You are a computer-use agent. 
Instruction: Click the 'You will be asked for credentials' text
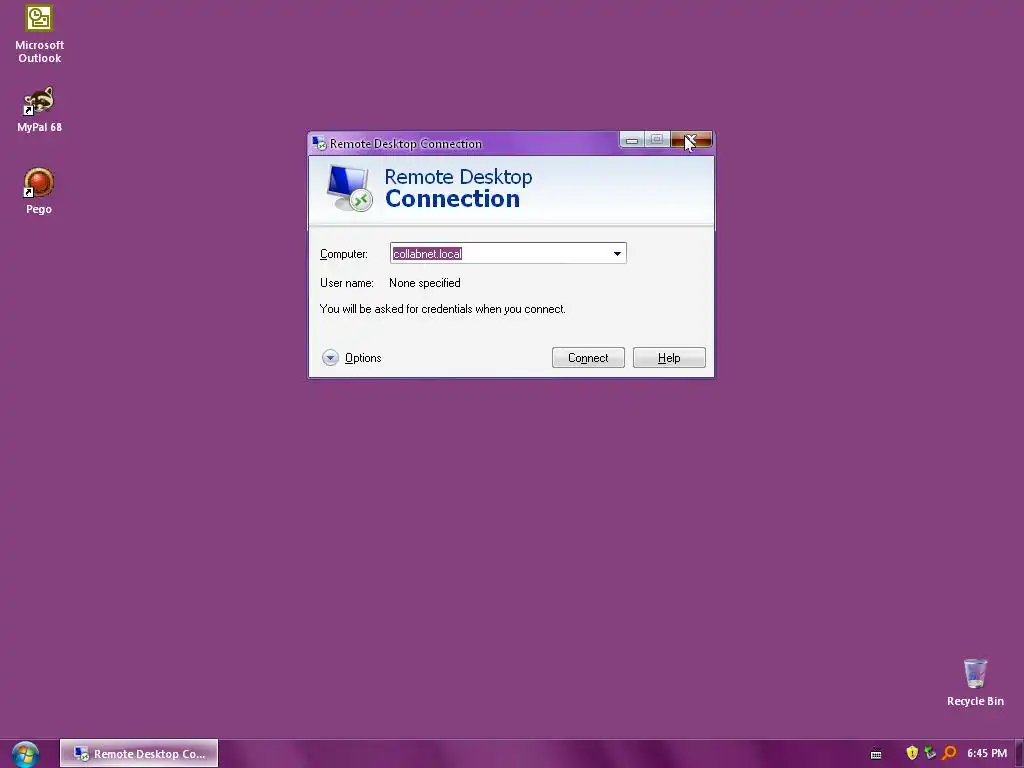[x=443, y=309]
